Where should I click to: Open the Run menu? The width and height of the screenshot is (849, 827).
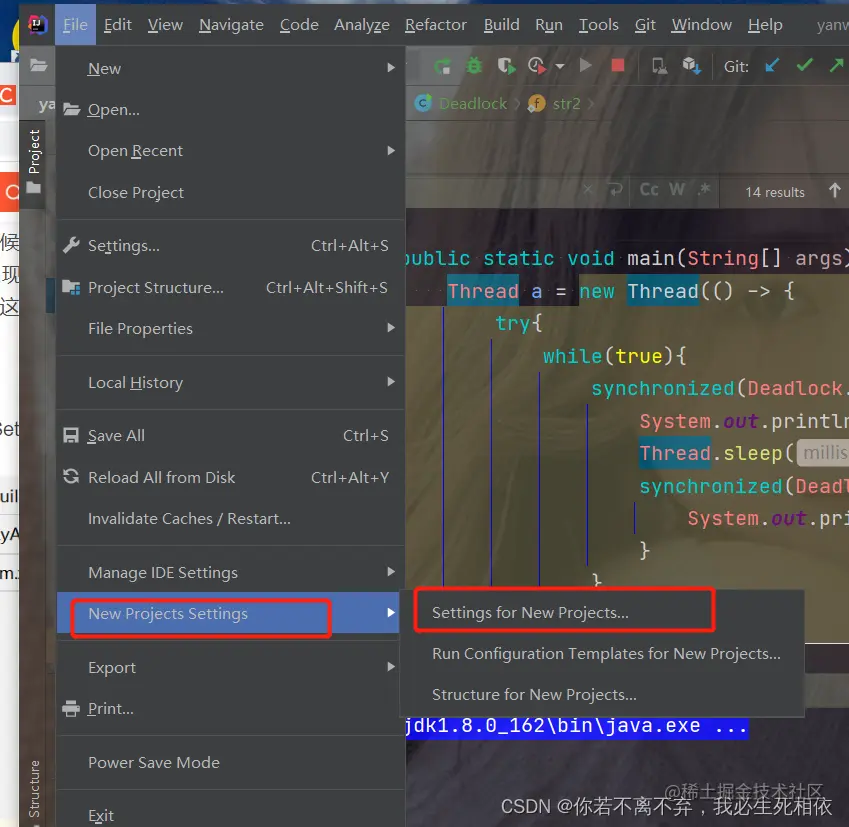(x=549, y=24)
